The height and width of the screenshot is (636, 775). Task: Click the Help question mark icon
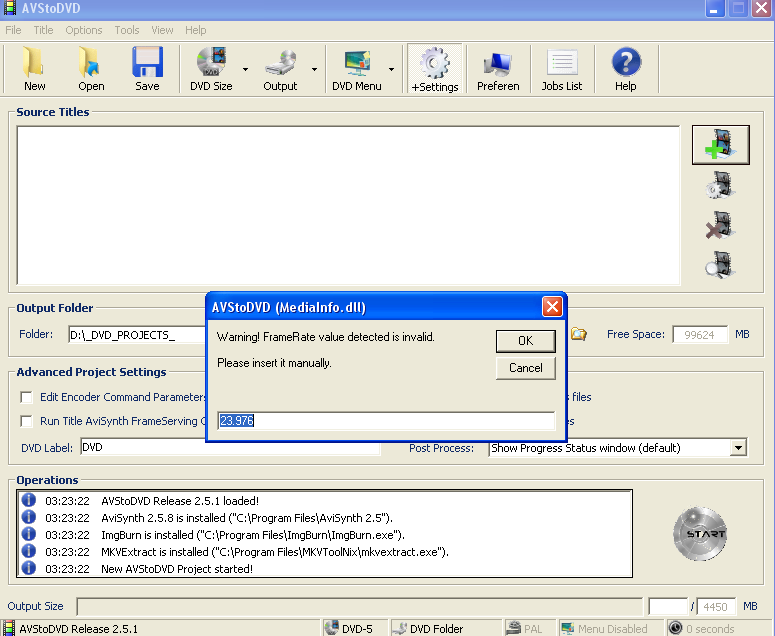pos(626,68)
